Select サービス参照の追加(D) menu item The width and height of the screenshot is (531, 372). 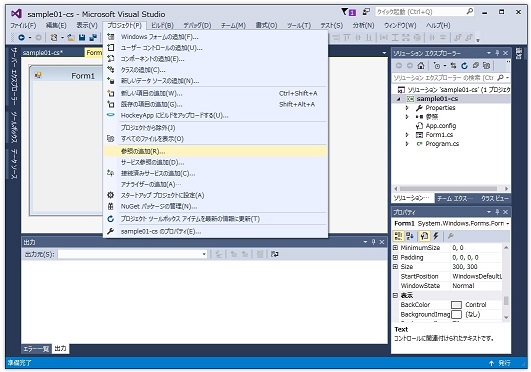(x=215, y=162)
